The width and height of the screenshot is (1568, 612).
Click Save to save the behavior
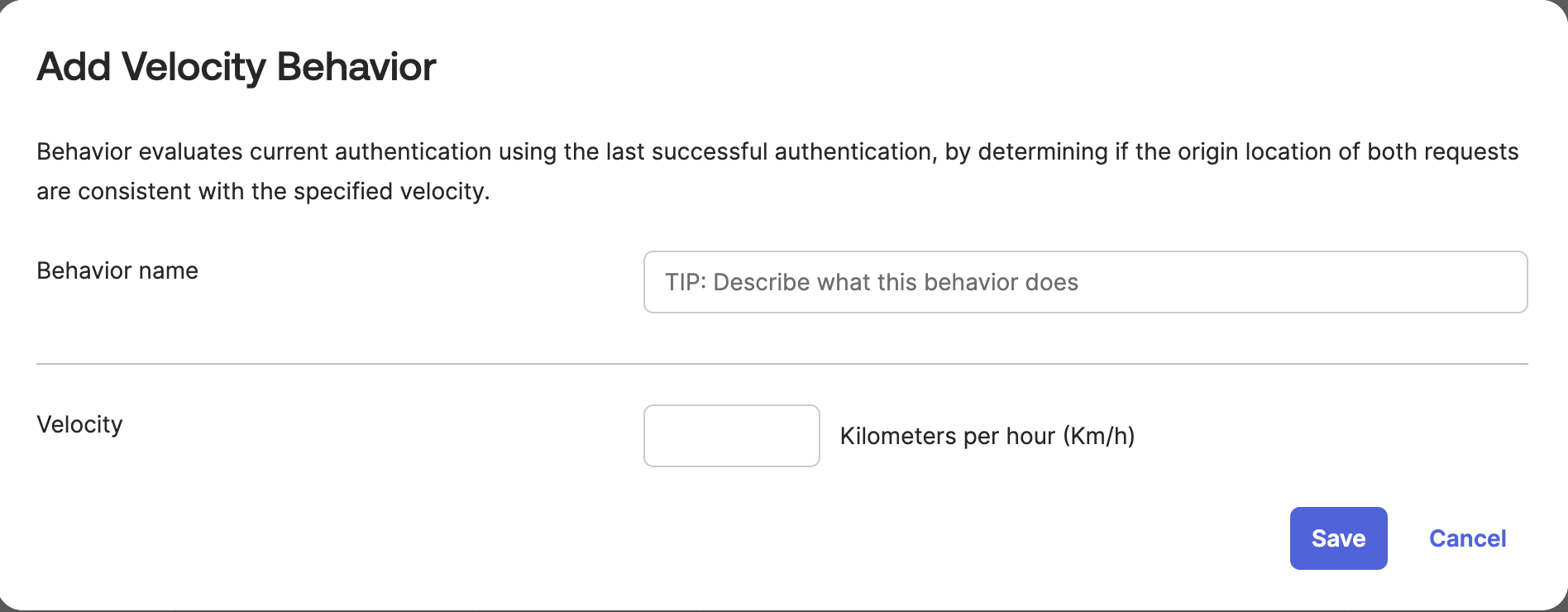[x=1337, y=538]
